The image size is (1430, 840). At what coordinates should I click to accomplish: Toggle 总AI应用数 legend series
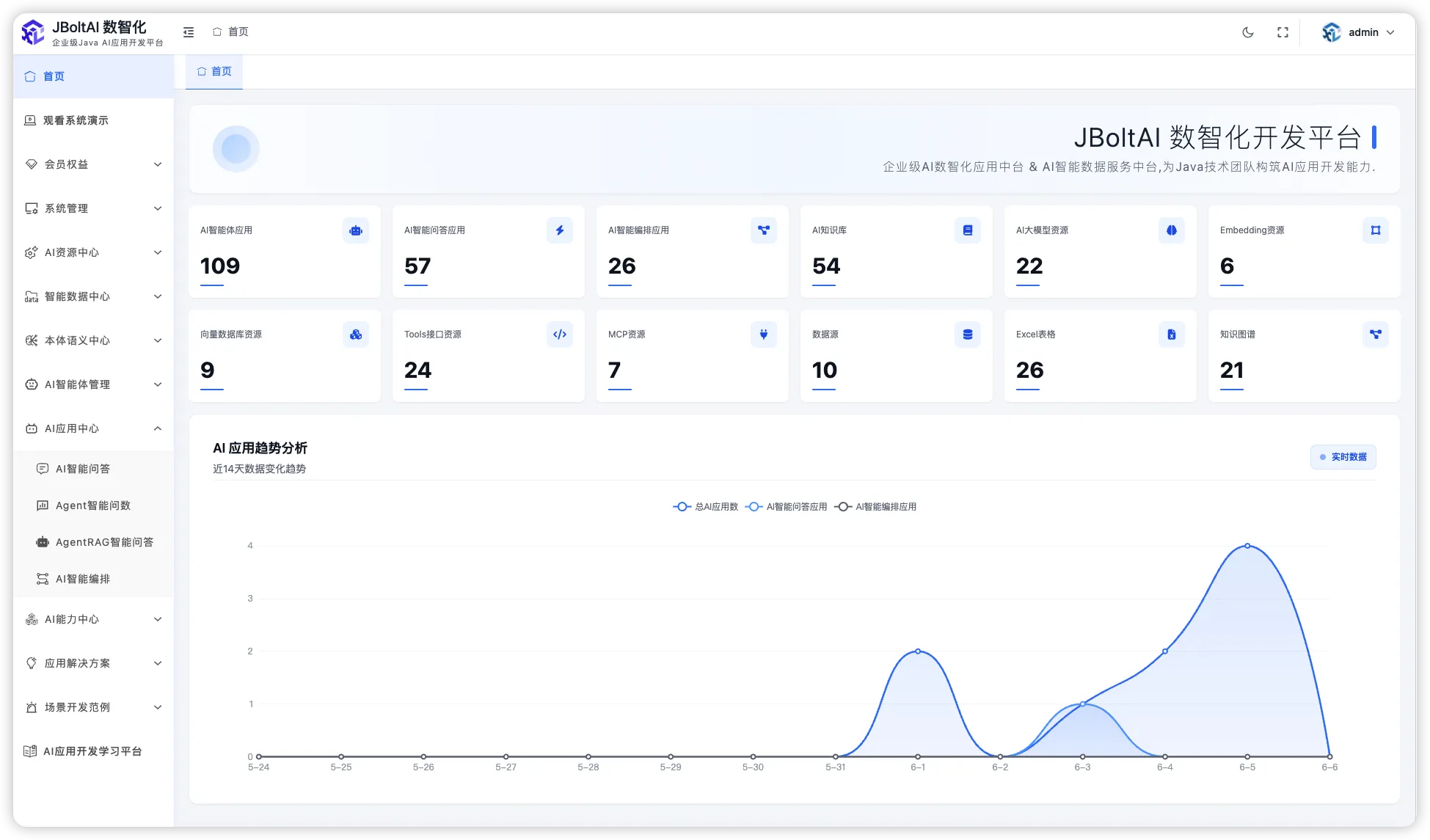click(x=706, y=507)
